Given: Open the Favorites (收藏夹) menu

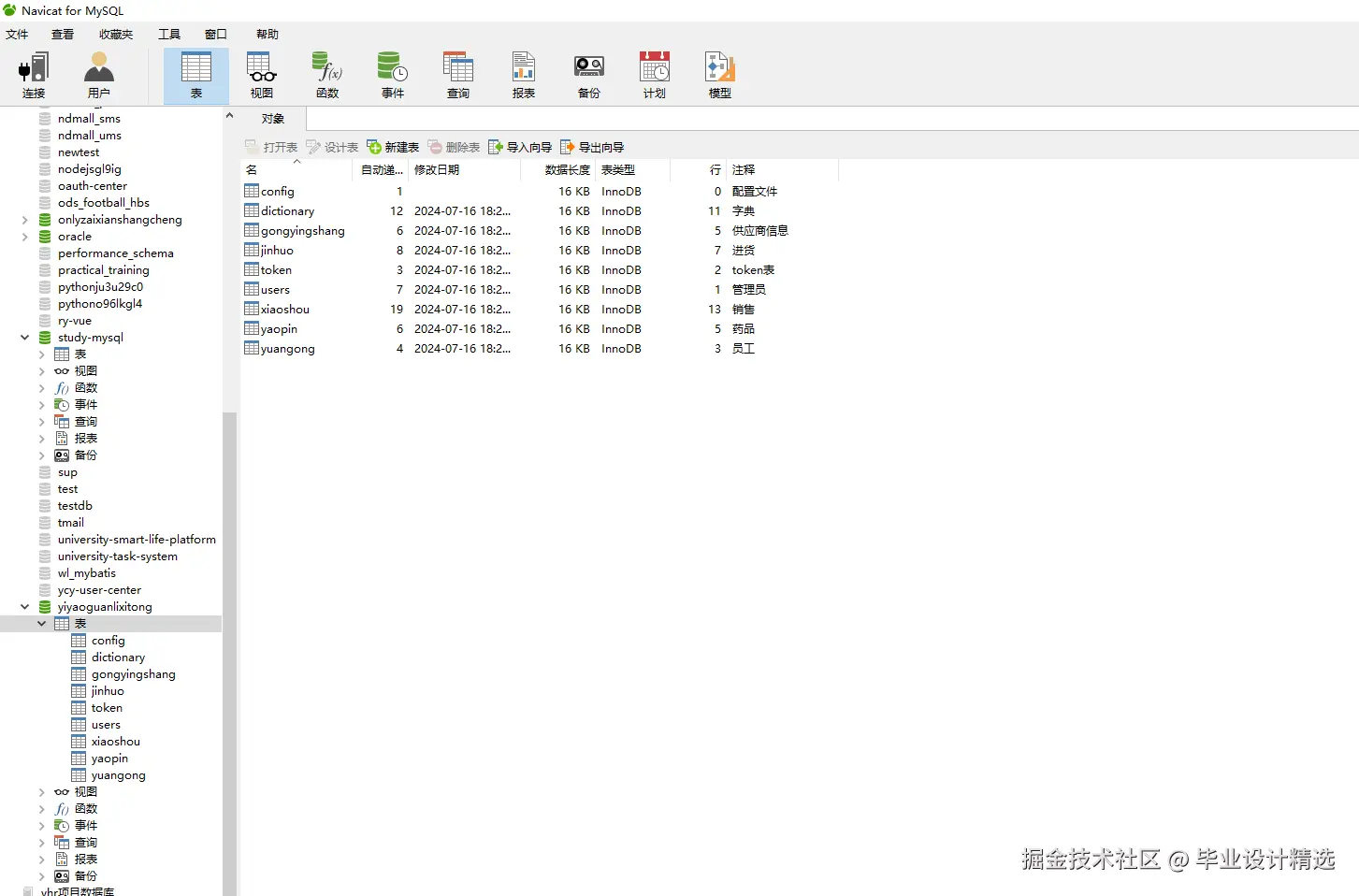Looking at the screenshot, I should [116, 34].
